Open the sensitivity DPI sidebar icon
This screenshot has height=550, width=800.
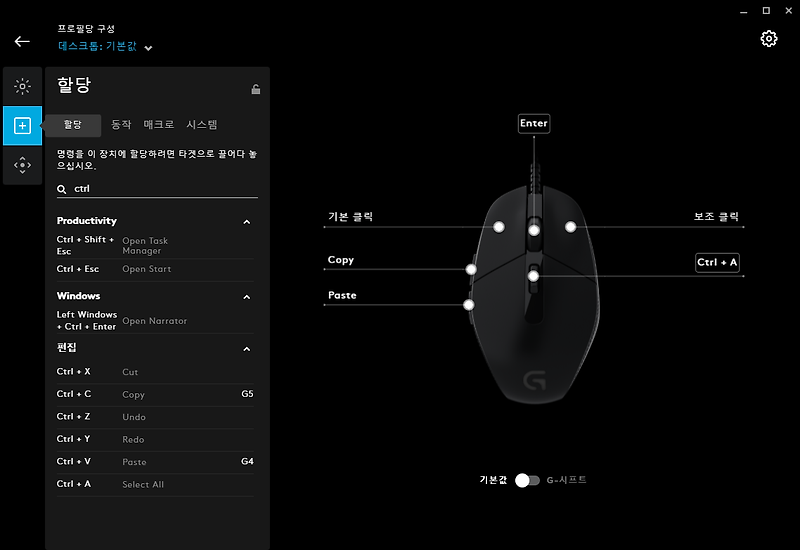[22, 165]
